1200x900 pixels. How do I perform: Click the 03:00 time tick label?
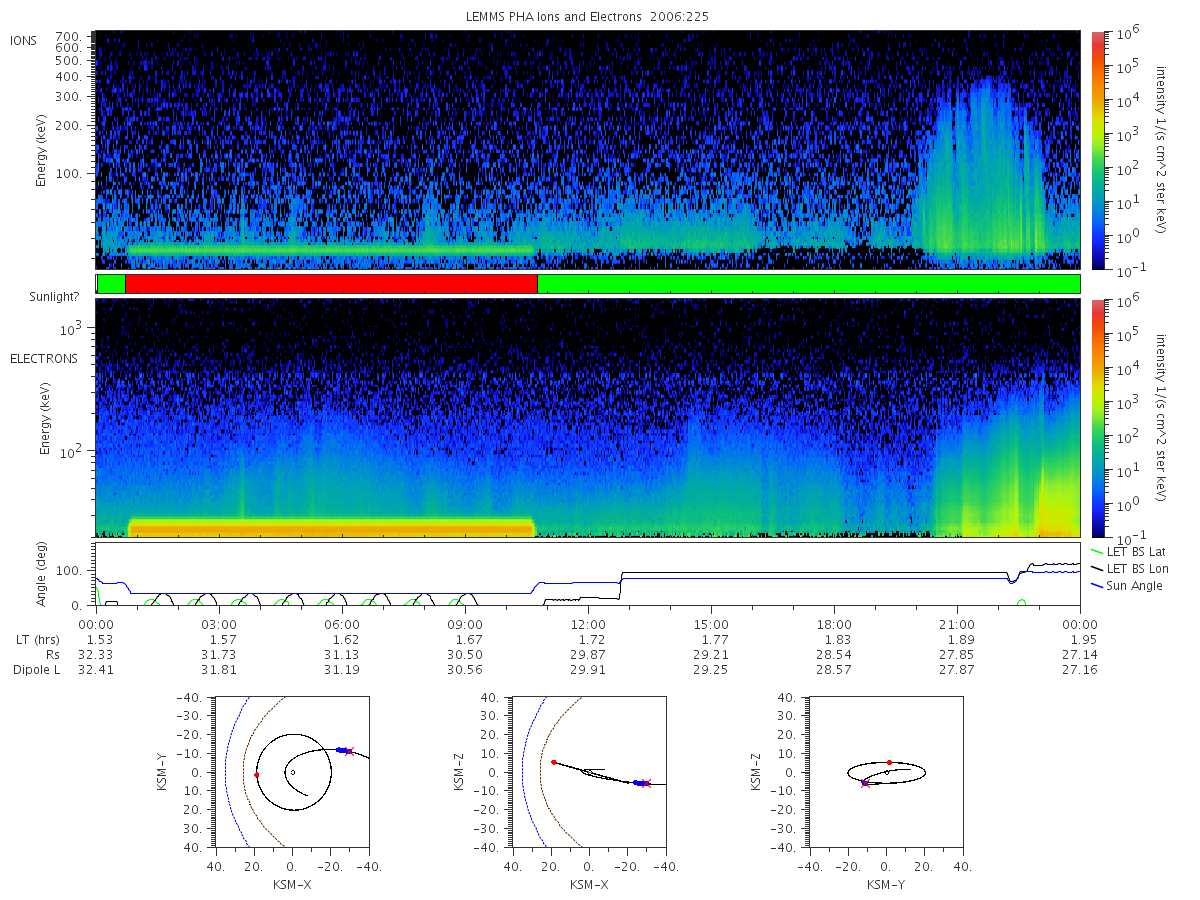tap(219, 623)
